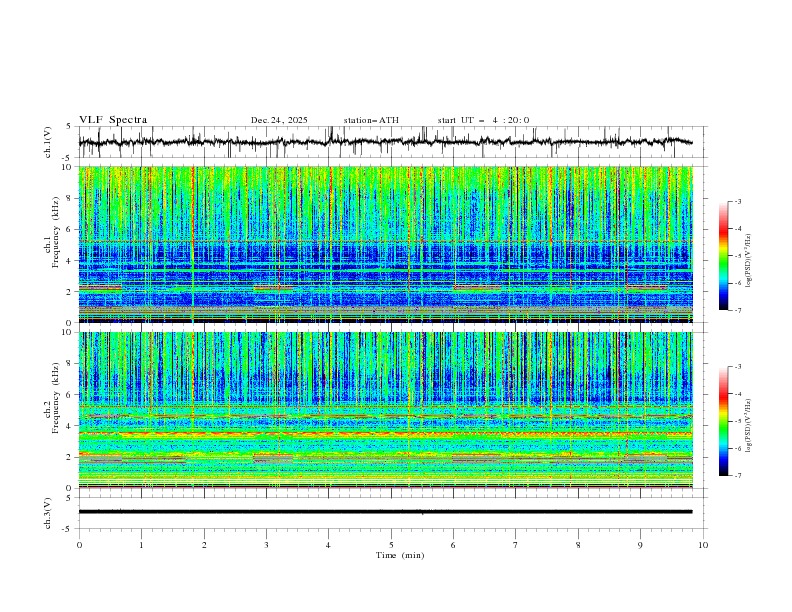Click the "start UT = 4 :20: 0" text

pyautogui.click(x=483, y=120)
